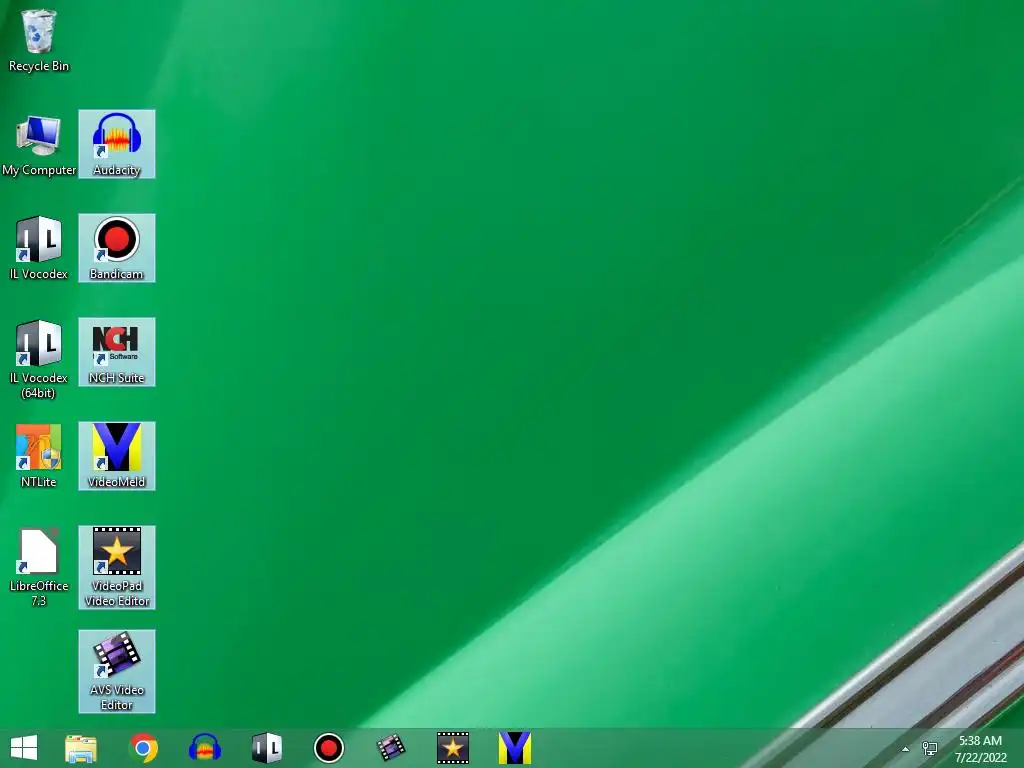Select the Recycle Bin desktop icon
1024x768 pixels.
(x=39, y=40)
